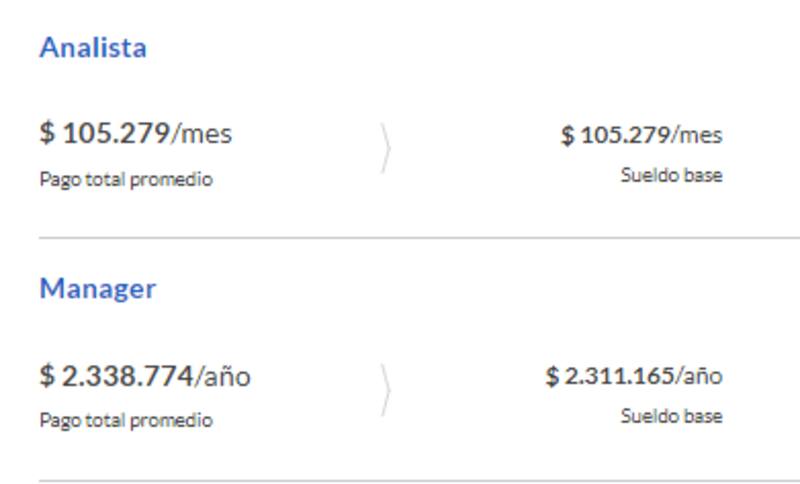800x484 pixels.
Task: Select Sueldo base label in Manager row
Action: 671,416
